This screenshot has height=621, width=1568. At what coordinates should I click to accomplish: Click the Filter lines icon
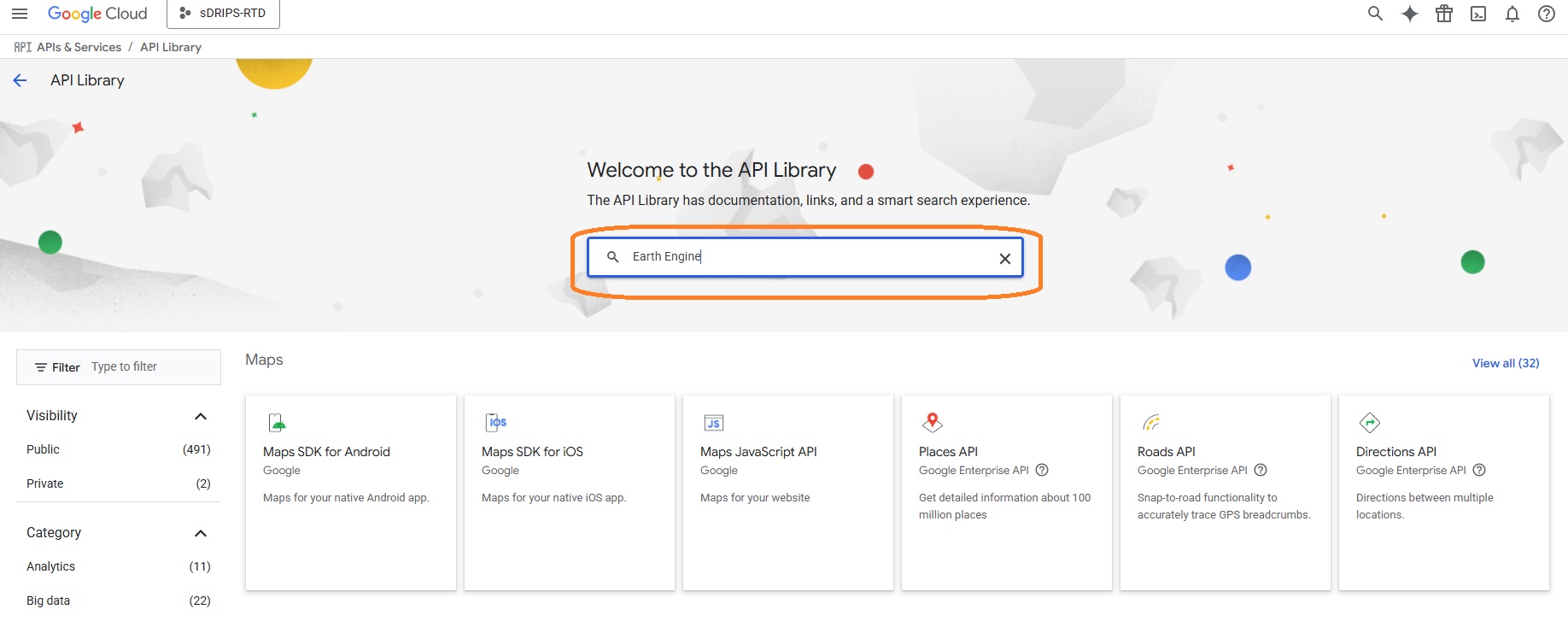(40, 367)
